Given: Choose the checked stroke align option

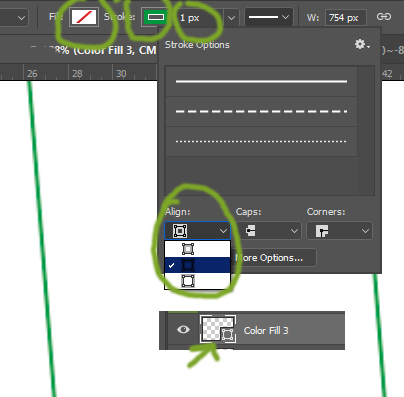Looking at the screenshot, I should (197, 265).
